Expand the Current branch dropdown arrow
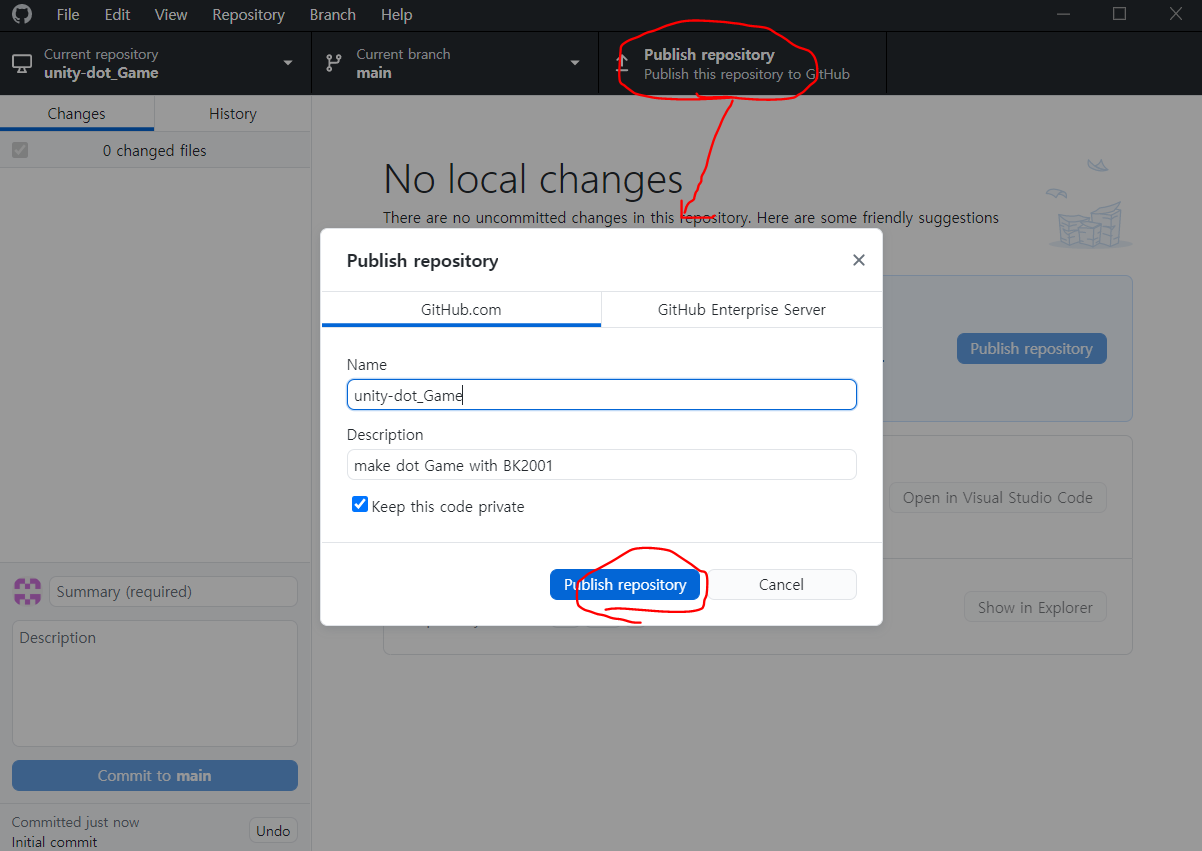 (x=575, y=63)
